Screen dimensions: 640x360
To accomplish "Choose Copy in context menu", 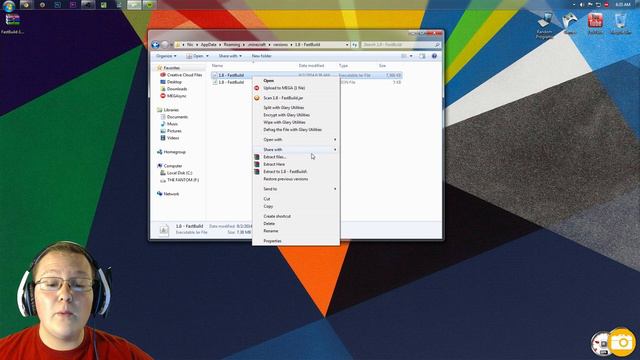I will click(296, 207).
